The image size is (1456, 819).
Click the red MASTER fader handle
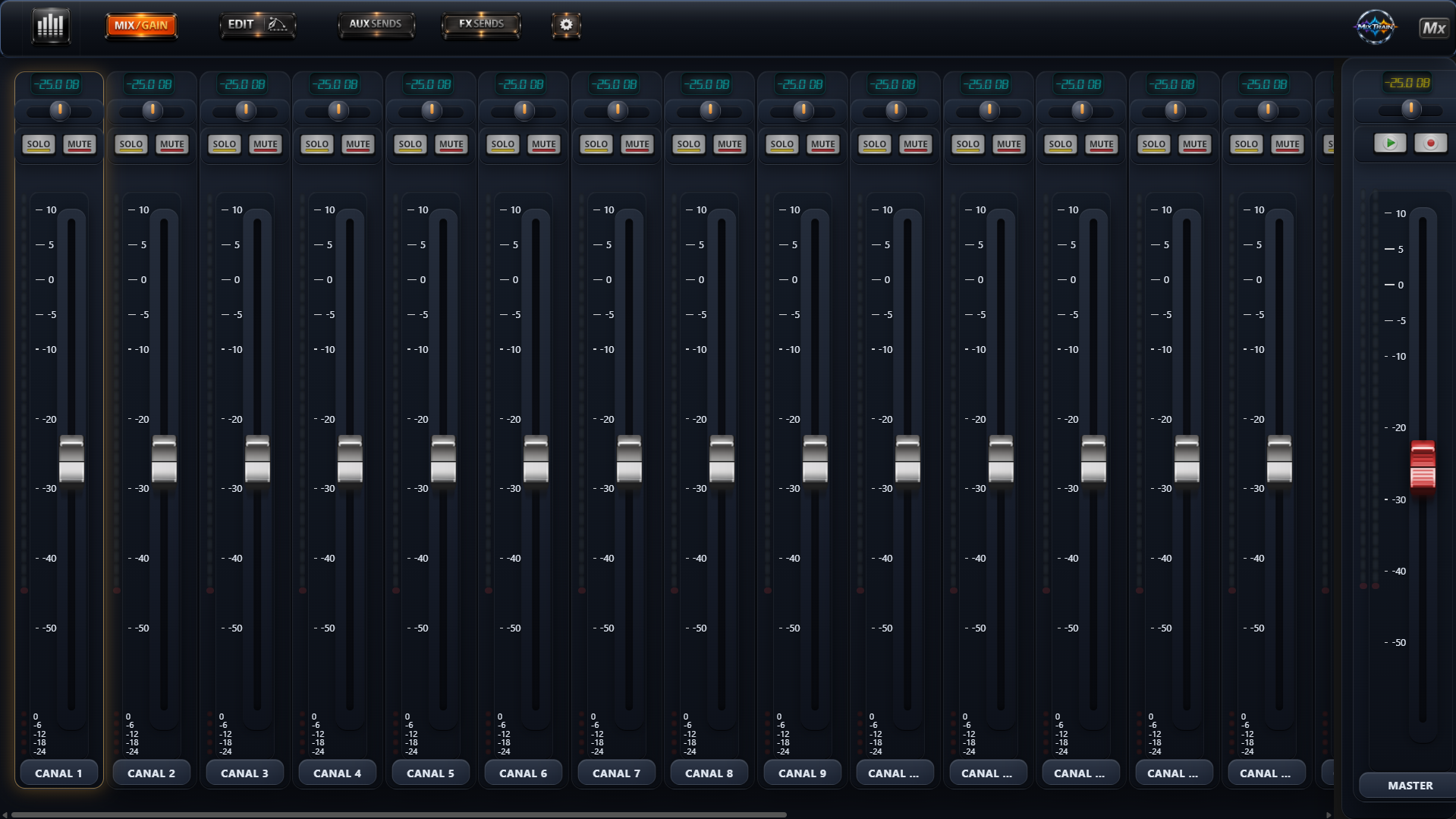[x=1423, y=467]
